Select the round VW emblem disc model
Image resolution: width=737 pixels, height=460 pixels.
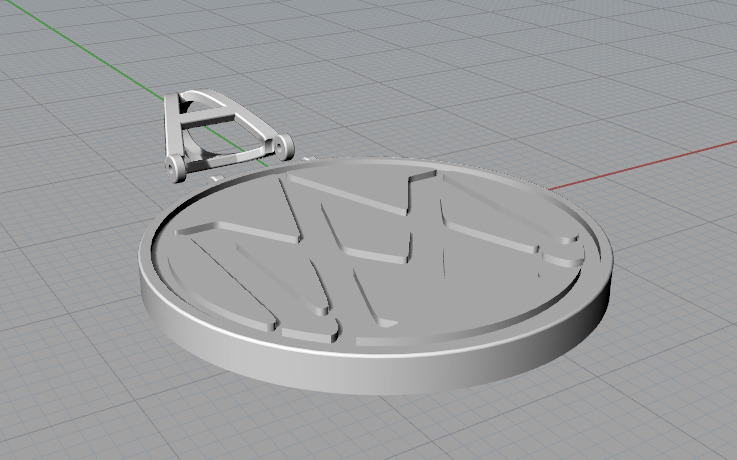(x=376, y=276)
